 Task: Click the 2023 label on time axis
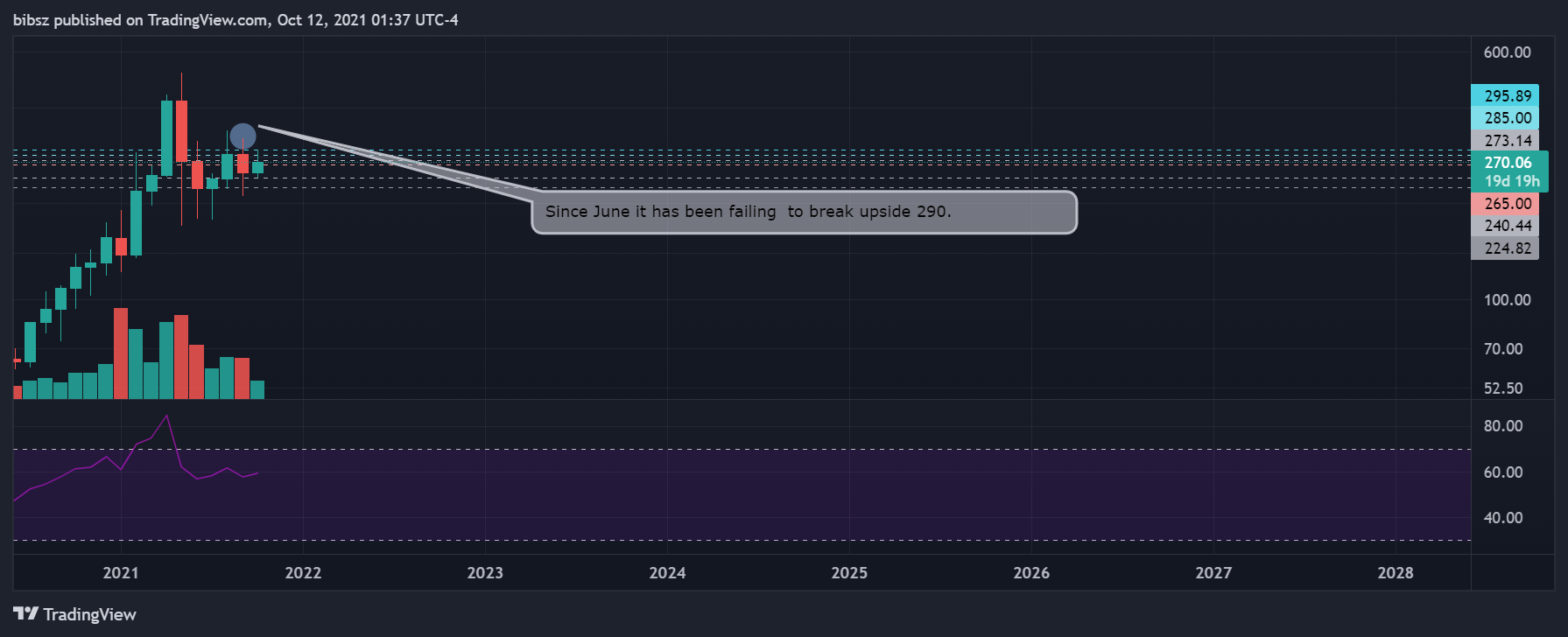[x=485, y=573]
